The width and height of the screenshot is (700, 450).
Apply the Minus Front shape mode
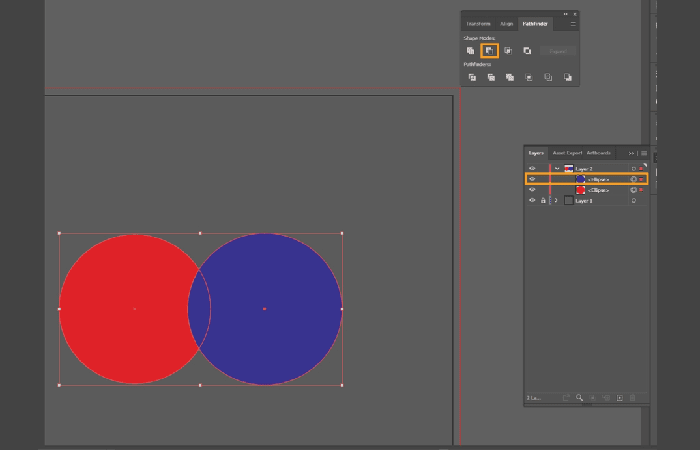(x=489, y=51)
